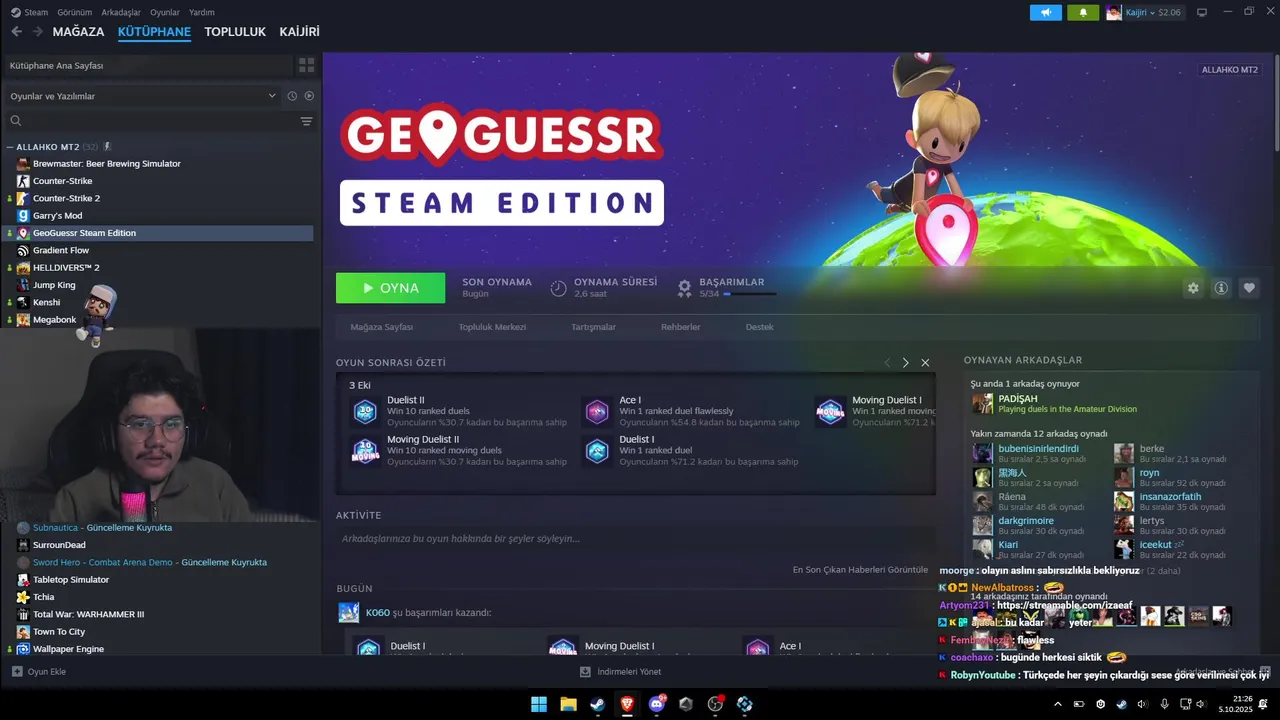Click the Steam news megaphone icon

1046,12
